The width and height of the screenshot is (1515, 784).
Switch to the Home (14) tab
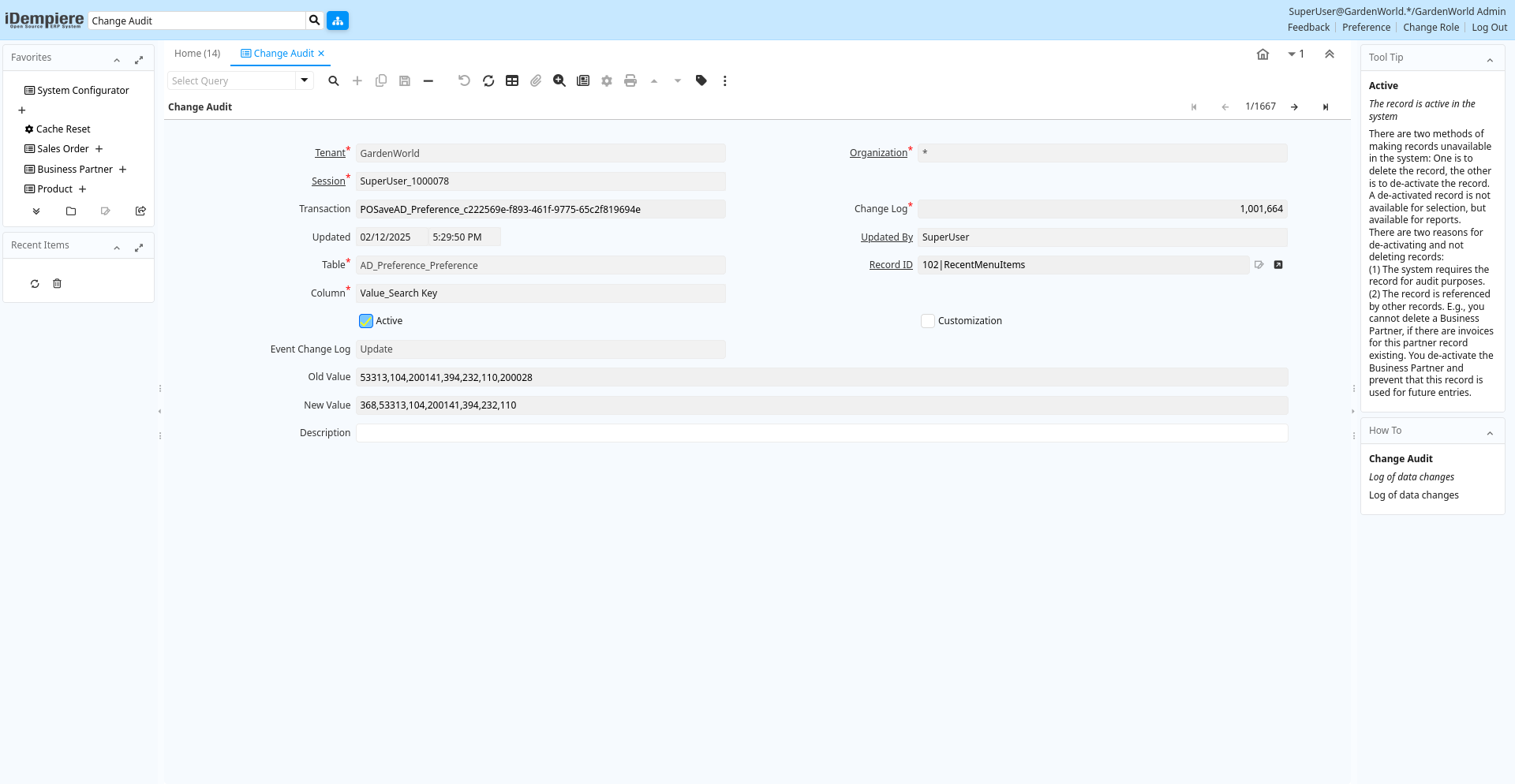[x=197, y=54]
